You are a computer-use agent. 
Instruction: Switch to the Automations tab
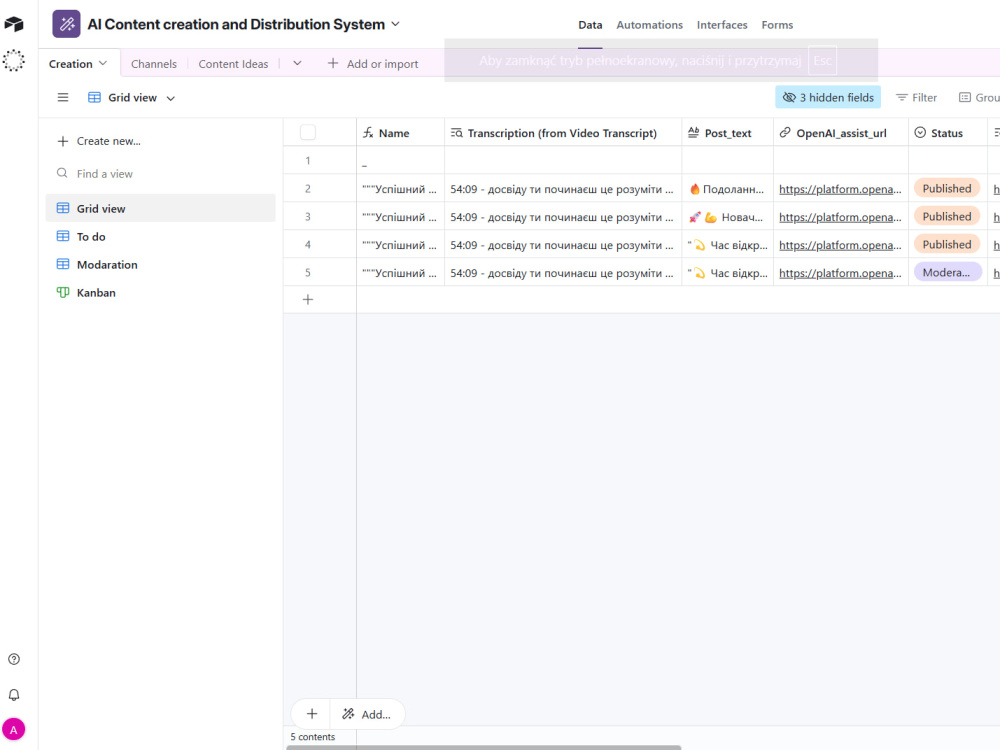click(649, 25)
